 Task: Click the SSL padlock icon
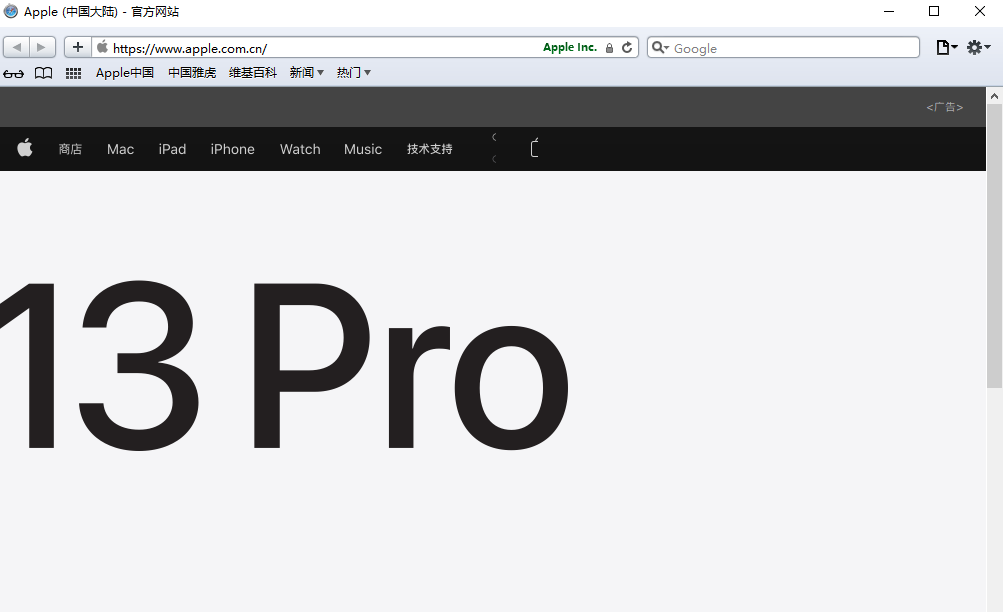click(x=609, y=48)
